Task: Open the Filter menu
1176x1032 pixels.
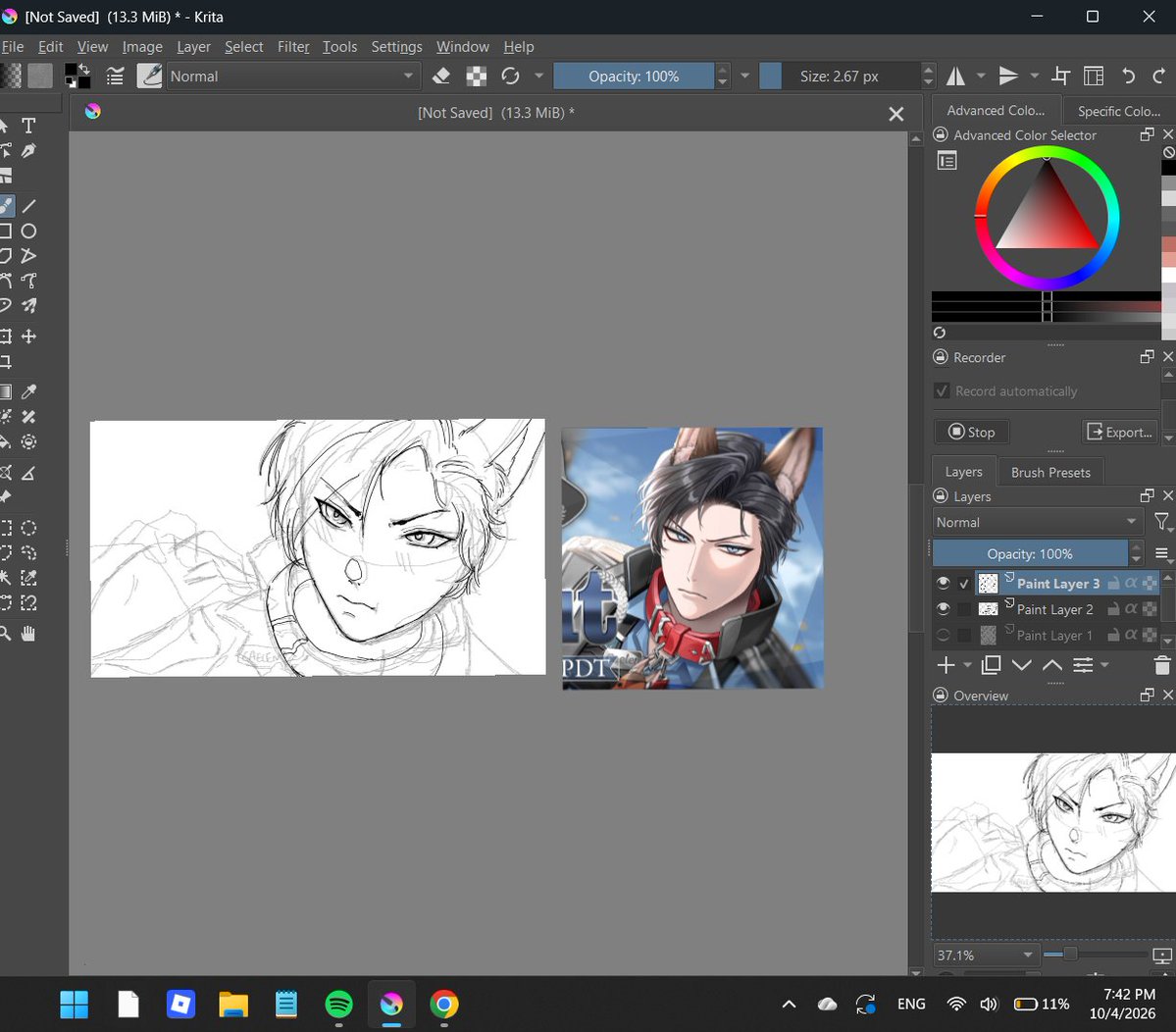Action: [293, 46]
